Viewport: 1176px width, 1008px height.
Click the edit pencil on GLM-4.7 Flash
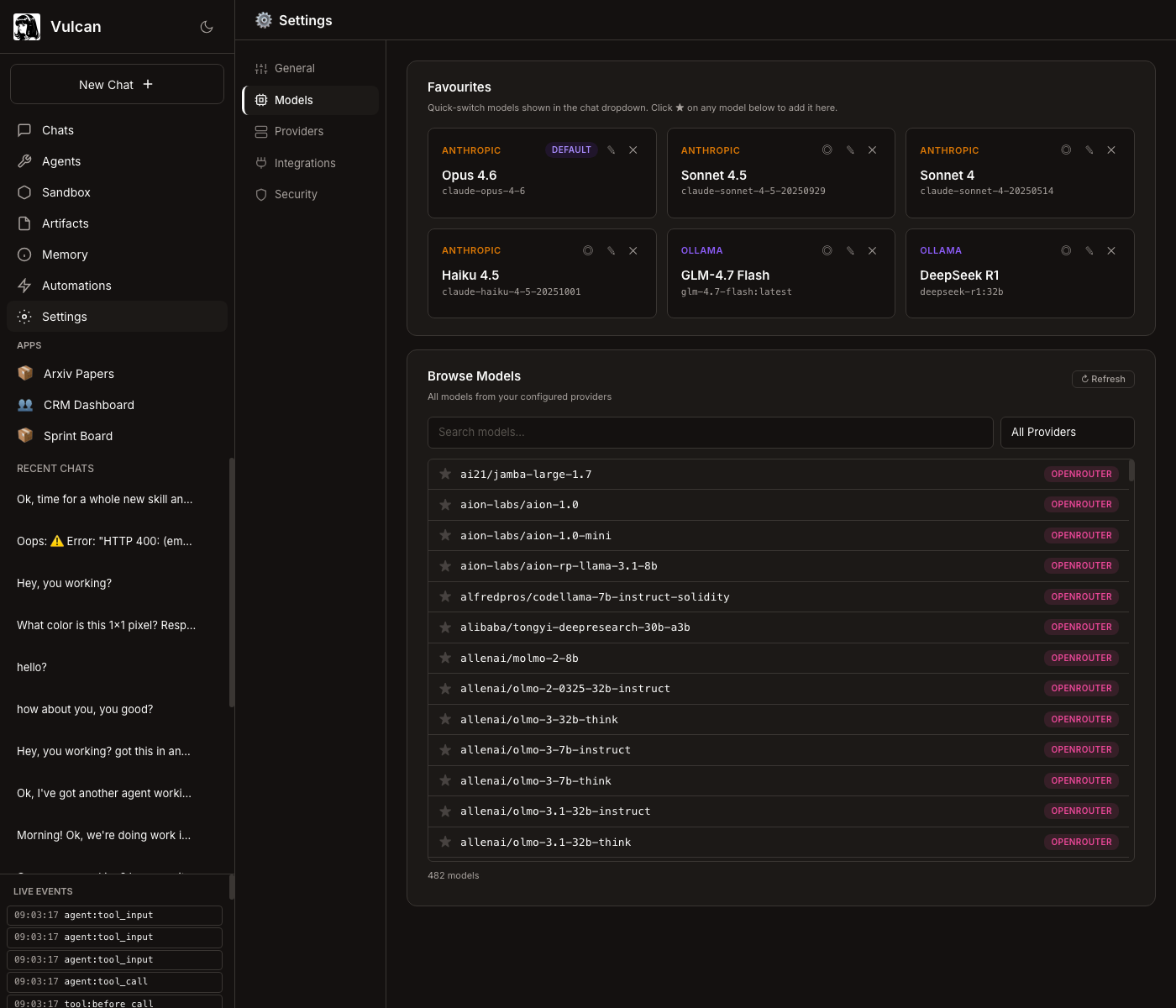[850, 251]
